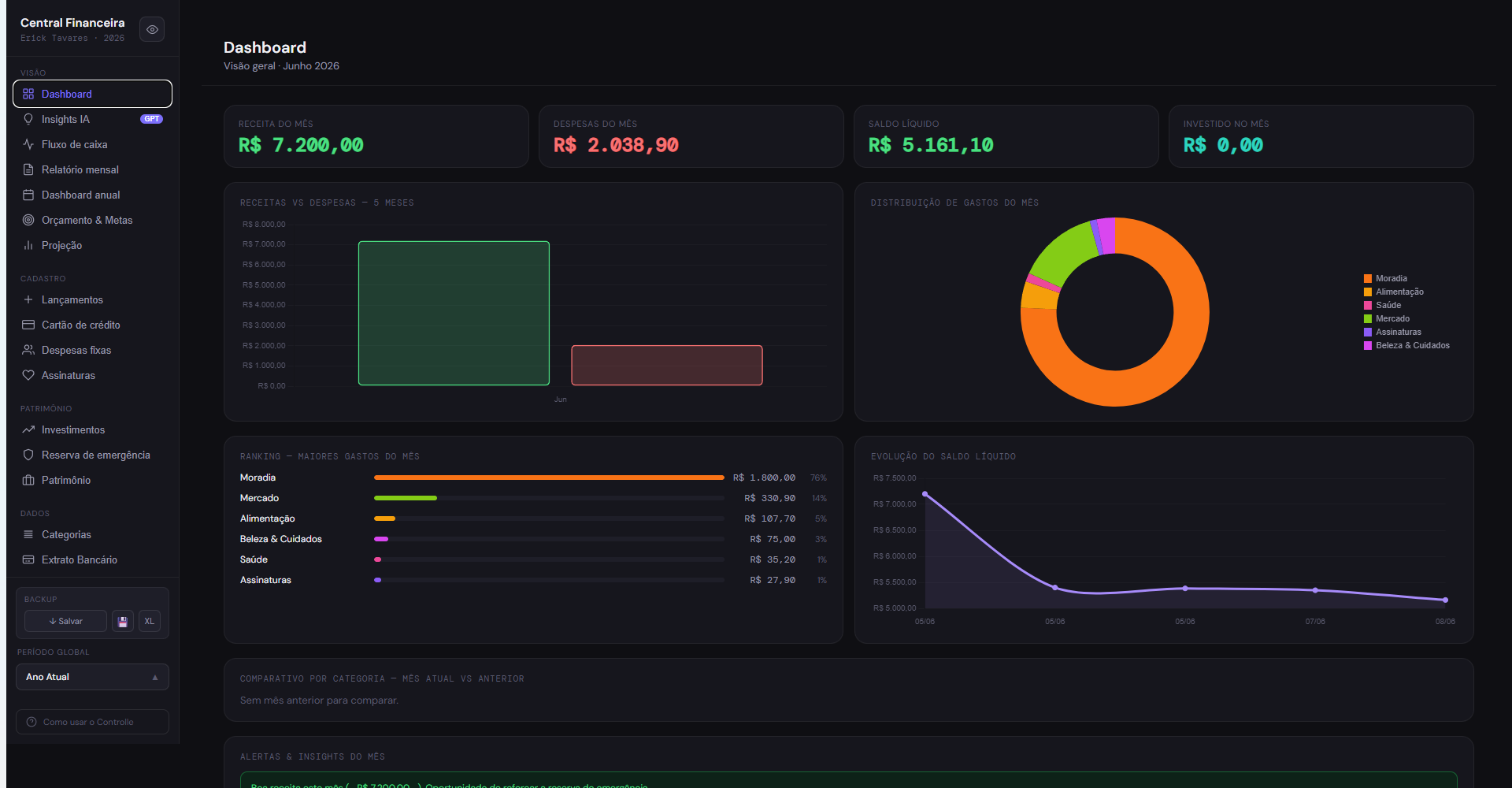Click the Mercado ranking progress bar
The image size is (1512, 788).
tap(549, 498)
